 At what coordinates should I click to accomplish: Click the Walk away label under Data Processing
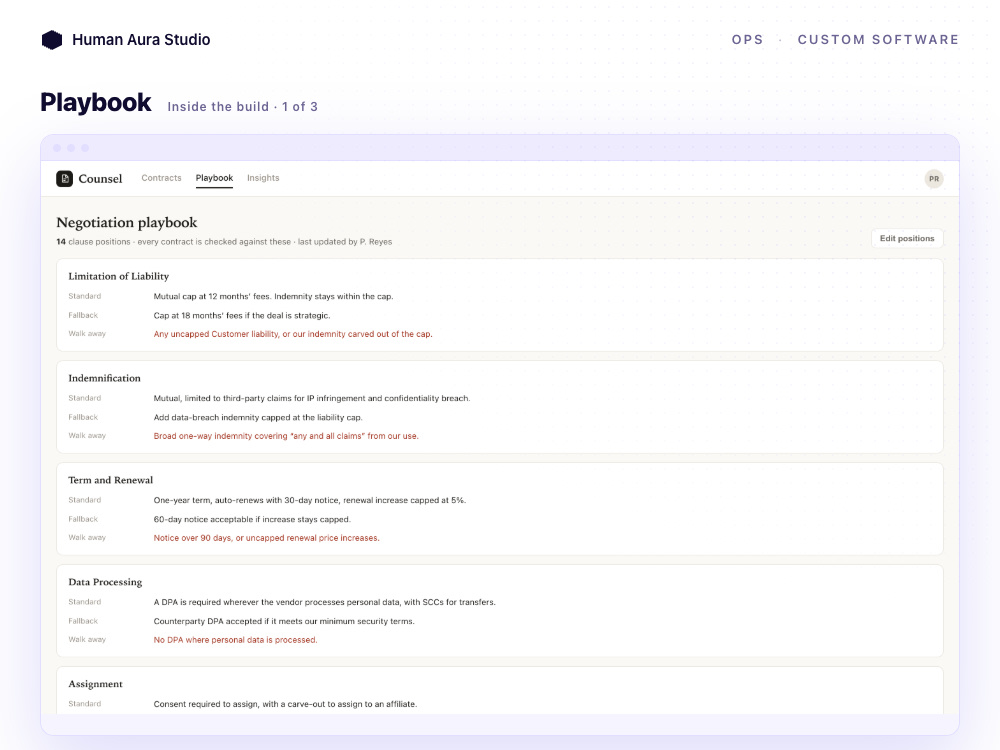coord(87,640)
